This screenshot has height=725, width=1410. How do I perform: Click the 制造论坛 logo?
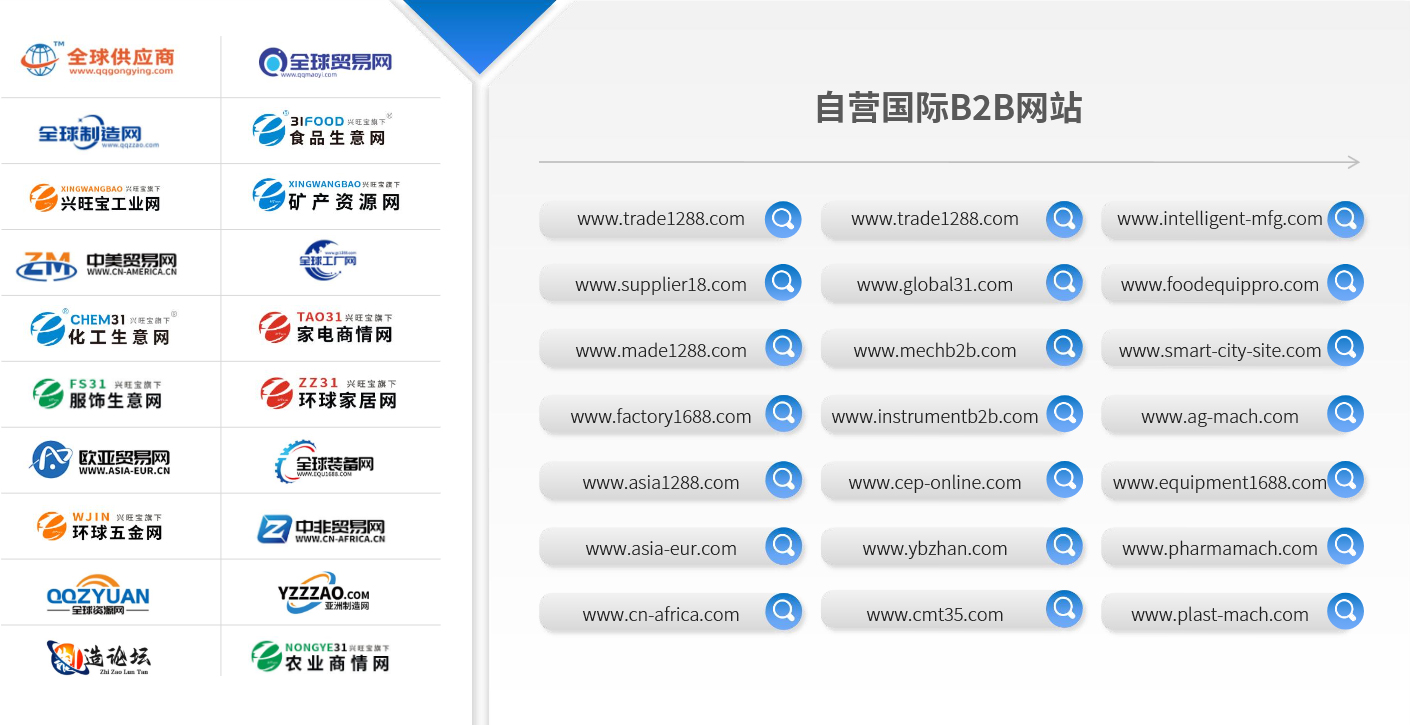click(x=98, y=658)
